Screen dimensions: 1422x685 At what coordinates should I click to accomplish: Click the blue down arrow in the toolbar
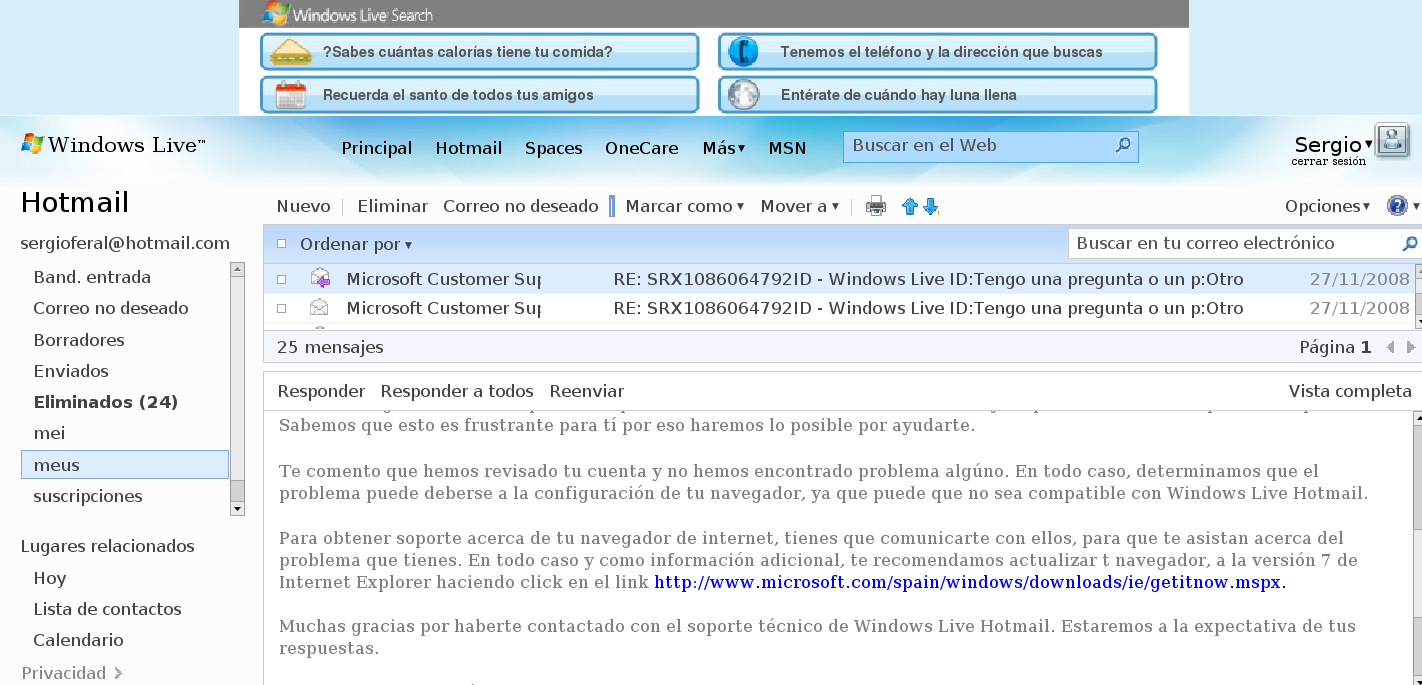coord(931,206)
